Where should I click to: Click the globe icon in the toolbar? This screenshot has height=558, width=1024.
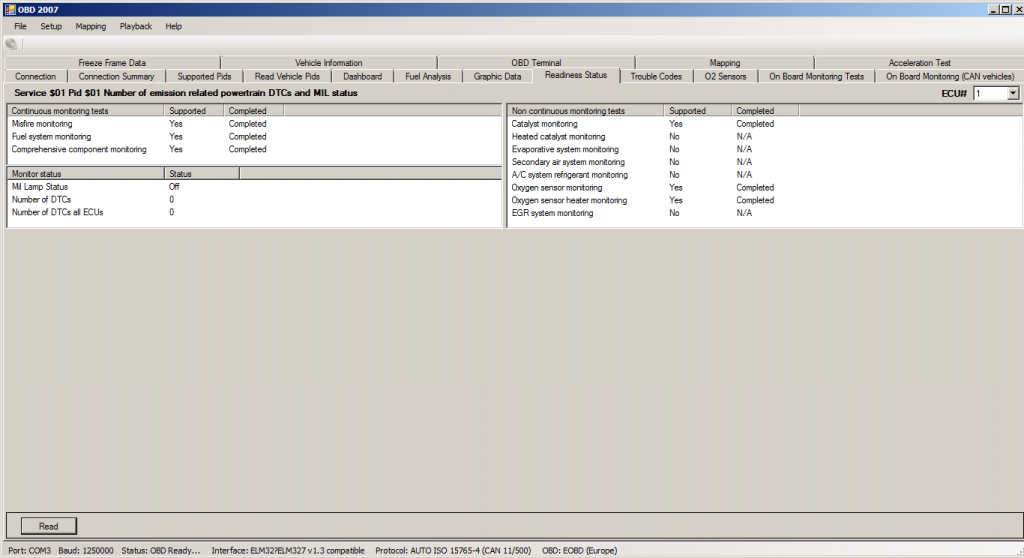(11, 44)
